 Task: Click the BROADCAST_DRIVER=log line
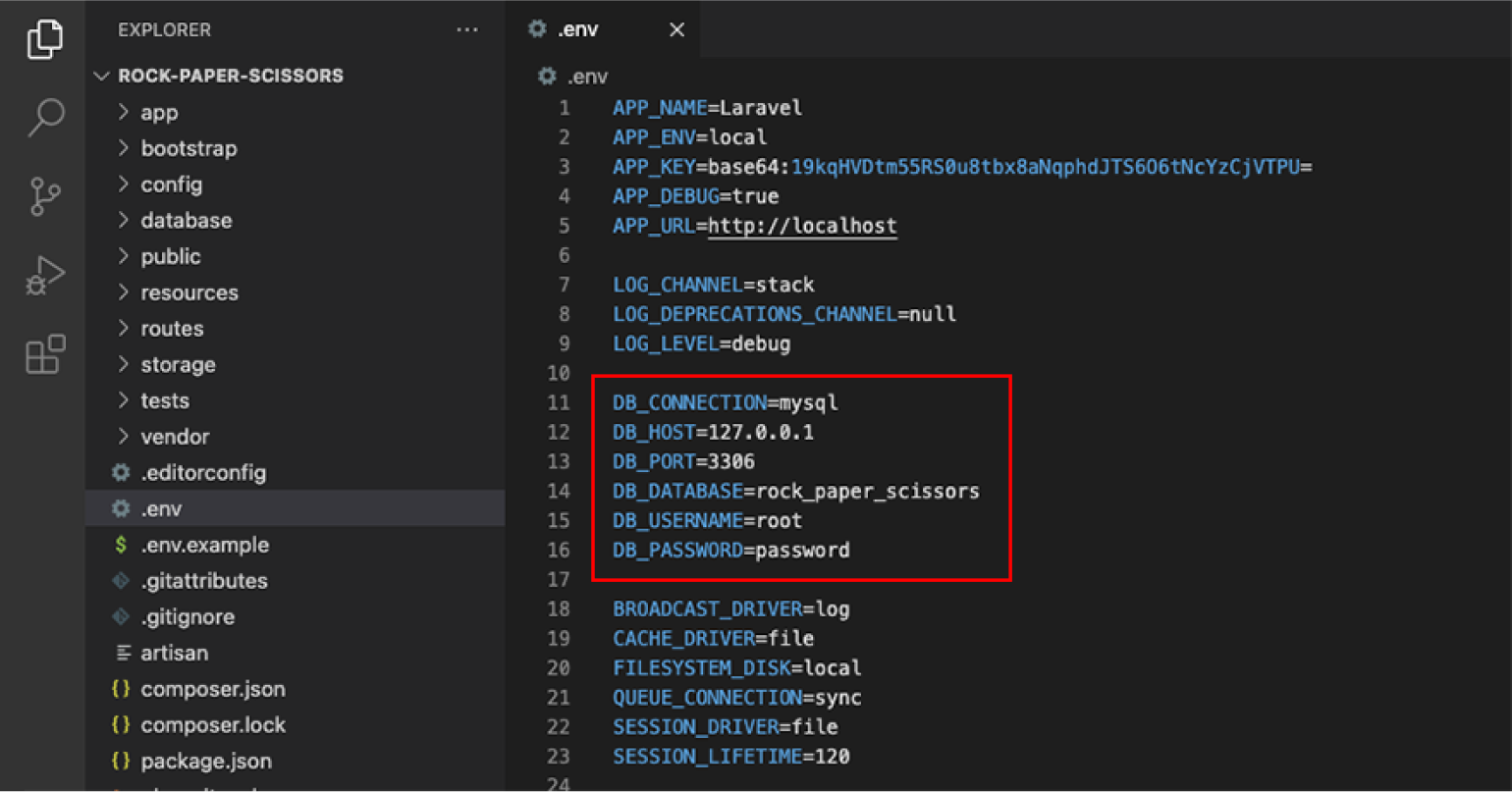731,608
